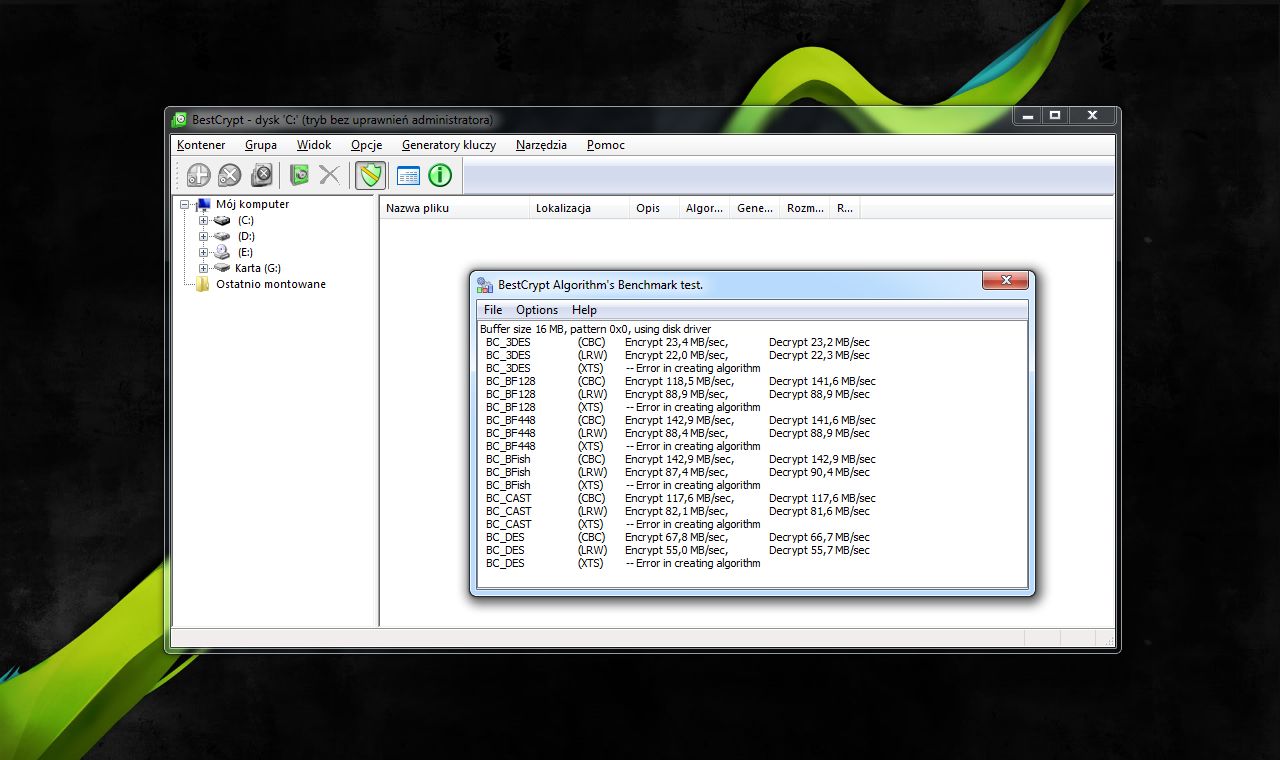Click BC_DES (XTS) error message line

[x=693, y=563]
